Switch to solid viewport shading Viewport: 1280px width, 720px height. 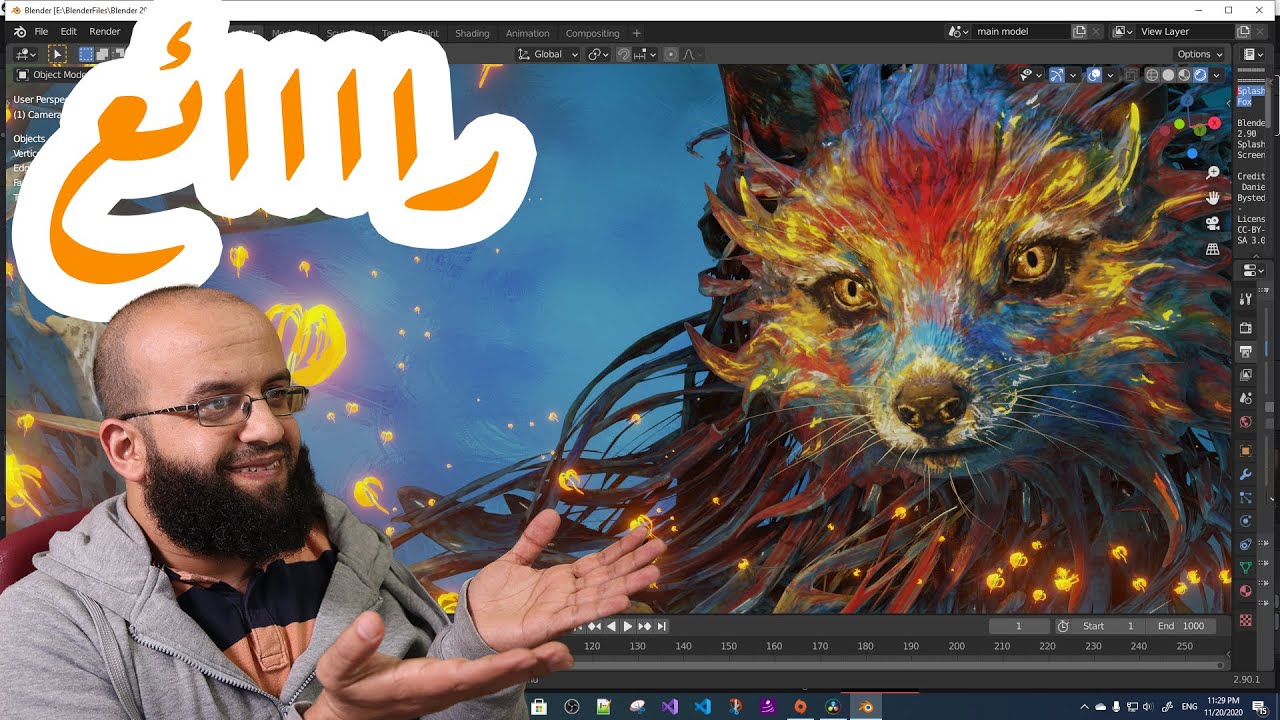(1168, 75)
